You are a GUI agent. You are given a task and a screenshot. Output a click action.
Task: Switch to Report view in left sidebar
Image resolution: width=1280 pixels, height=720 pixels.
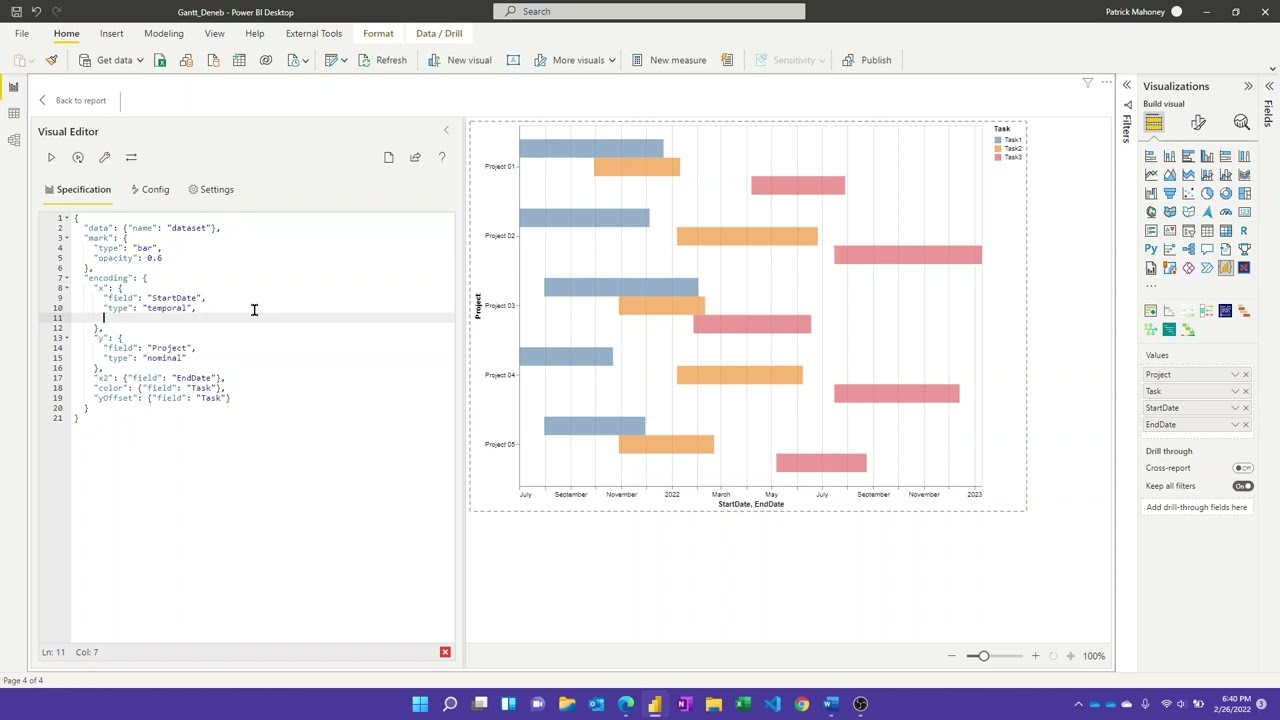pyautogui.click(x=14, y=87)
